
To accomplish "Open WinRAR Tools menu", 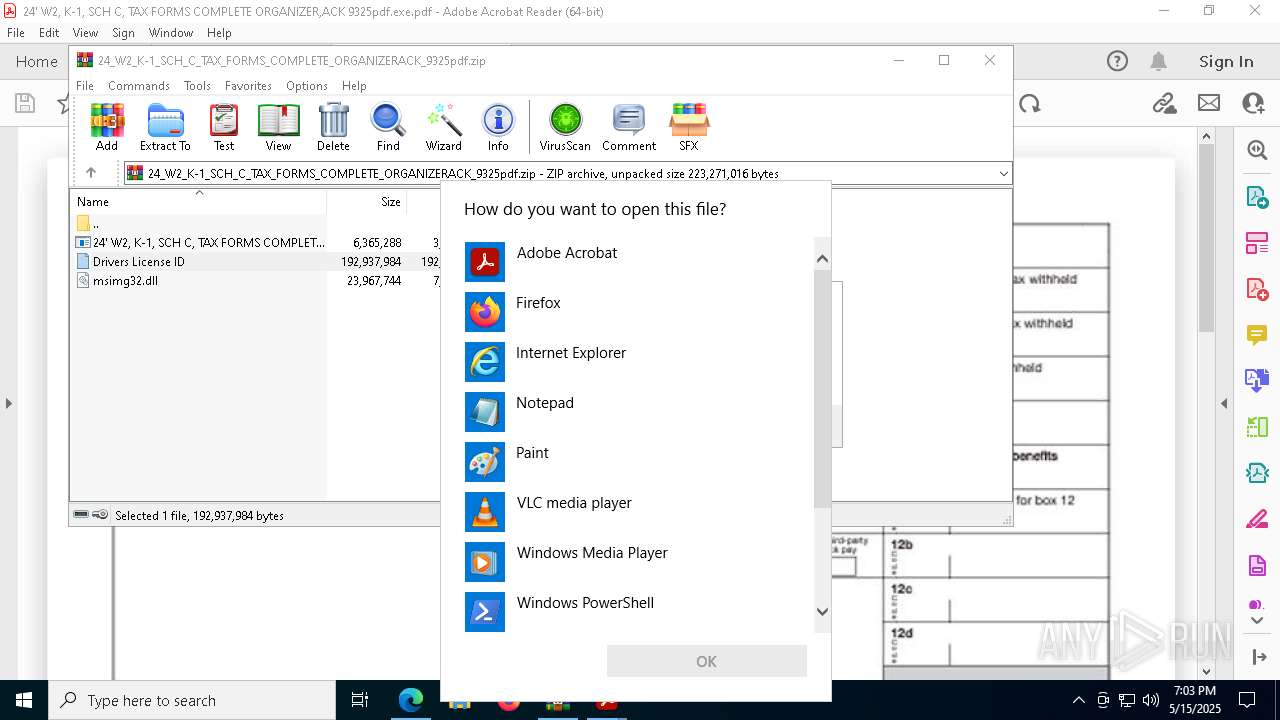I will [x=197, y=86].
